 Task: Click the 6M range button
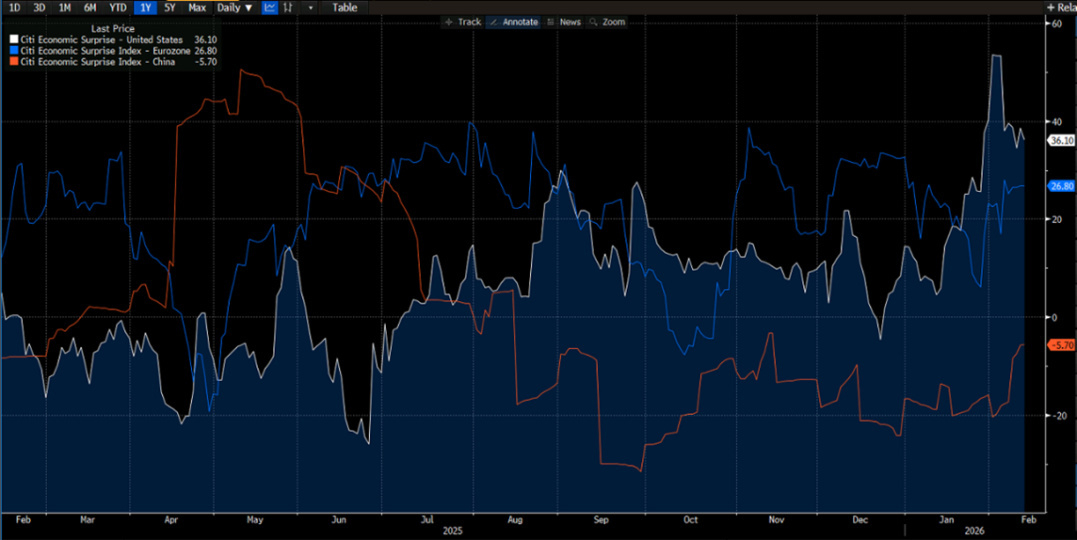pos(90,8)
